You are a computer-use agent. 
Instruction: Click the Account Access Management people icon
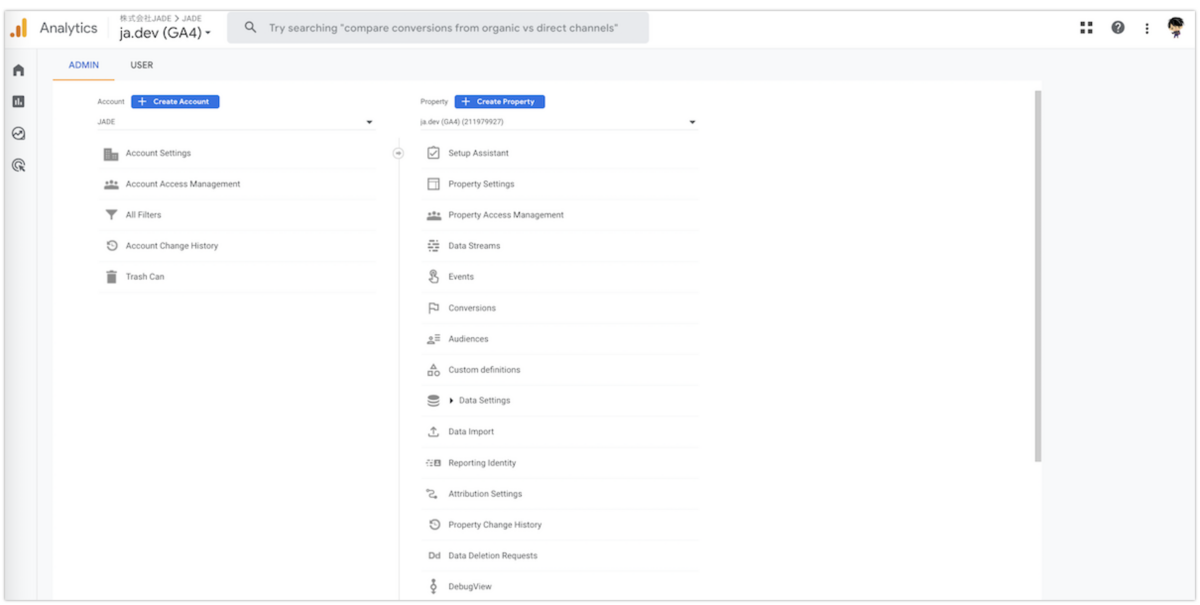pyautogui.click(x=111, y=185)
